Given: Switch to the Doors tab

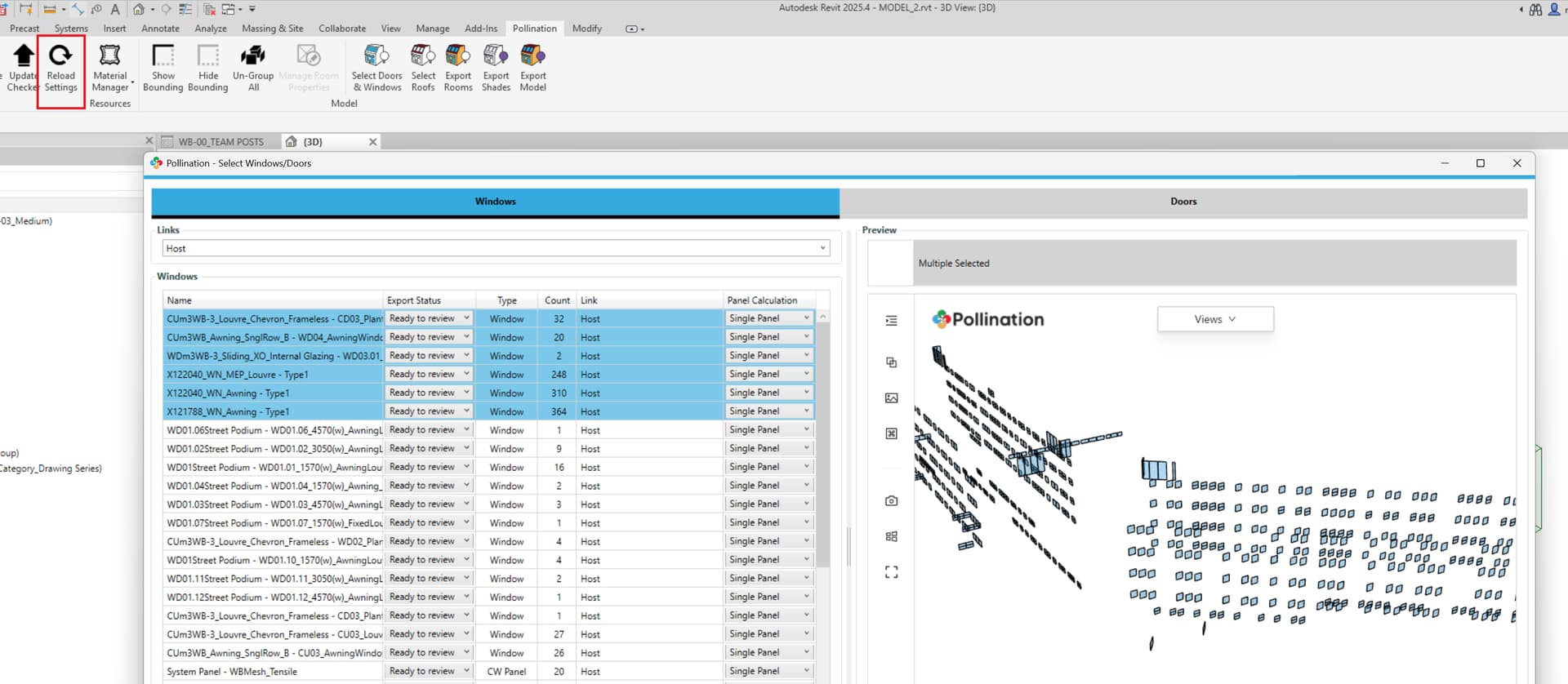Looking at the screenshot, I should pos(1183,202).
